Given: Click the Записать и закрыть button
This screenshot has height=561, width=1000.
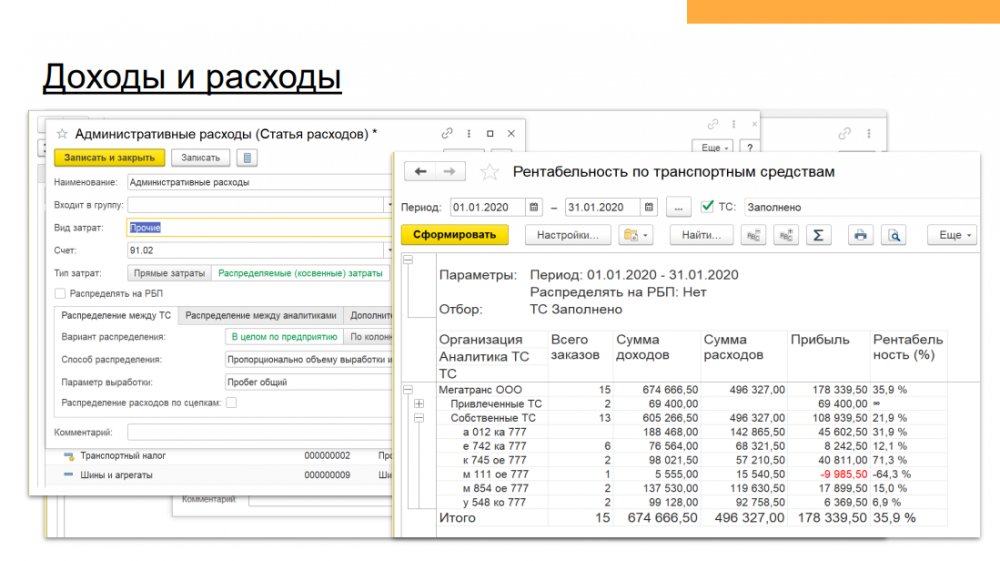Looking at the screenshot, I should [x=109, y=157].
